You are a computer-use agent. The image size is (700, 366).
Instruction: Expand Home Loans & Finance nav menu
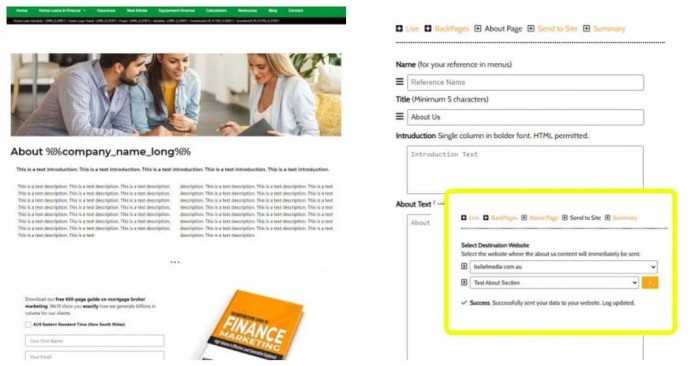(x=62, y=10)
